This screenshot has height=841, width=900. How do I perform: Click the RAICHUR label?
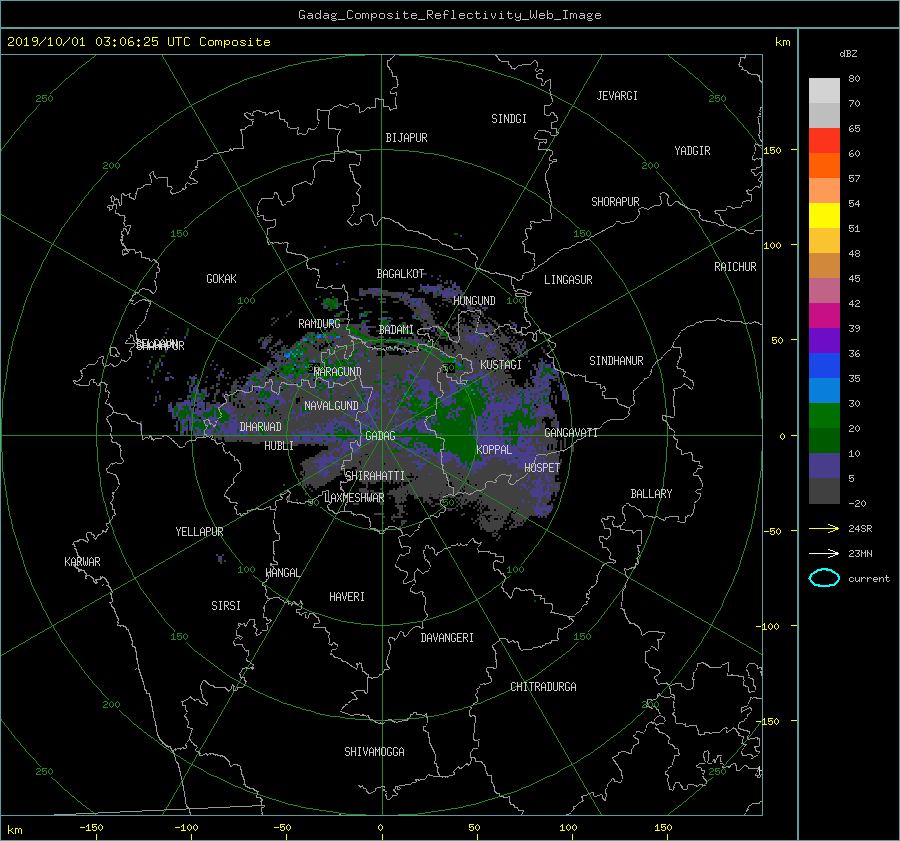tap(735, 267)
